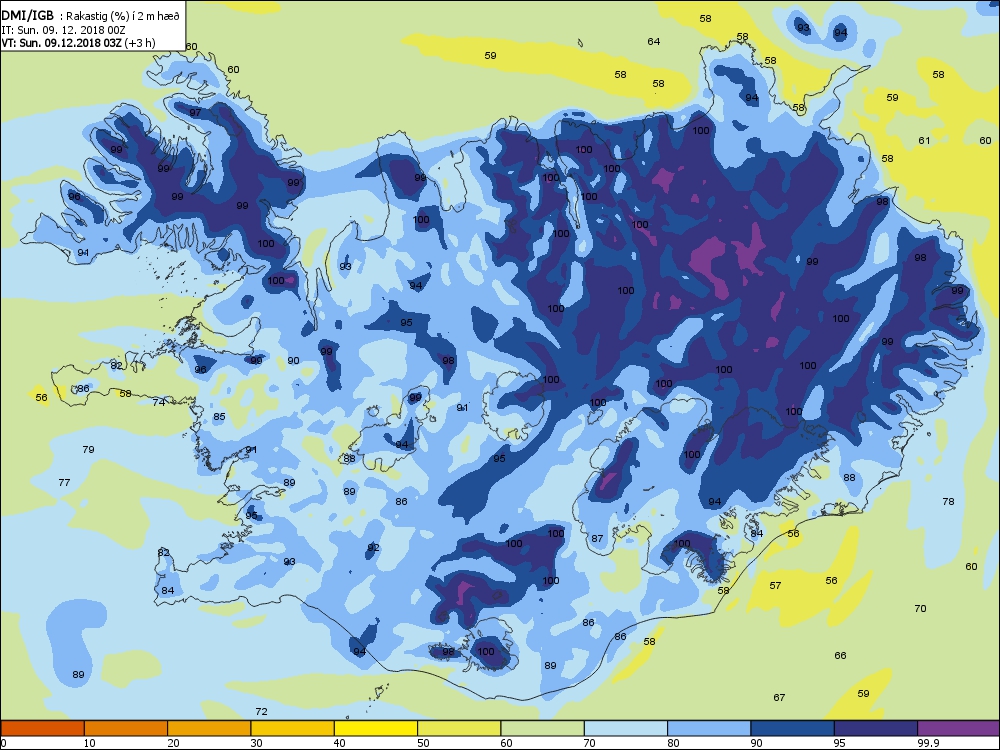1000x750 pixels.
Task: Click the humidity value 85 on the map
Action: click(219, 416)
